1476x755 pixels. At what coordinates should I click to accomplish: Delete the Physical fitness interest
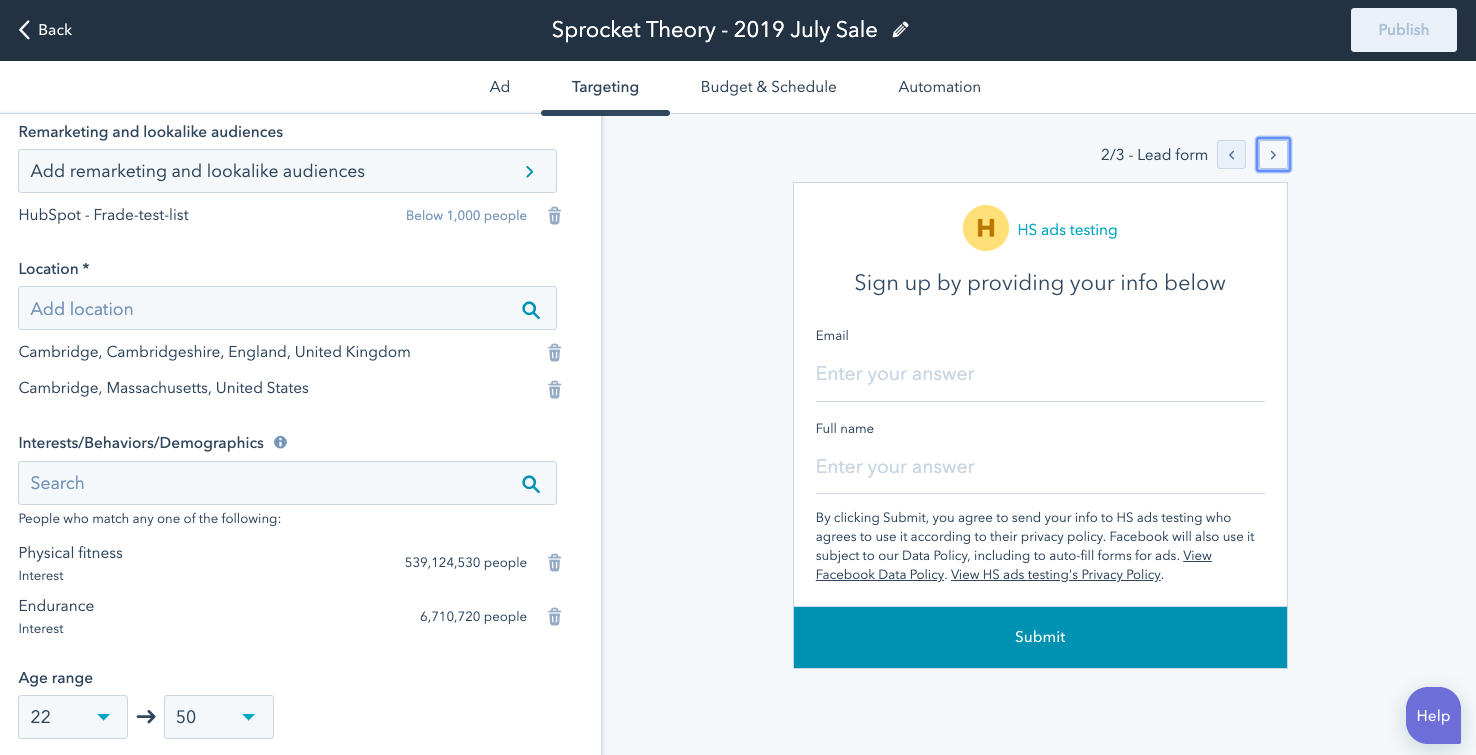click(554, 563)
